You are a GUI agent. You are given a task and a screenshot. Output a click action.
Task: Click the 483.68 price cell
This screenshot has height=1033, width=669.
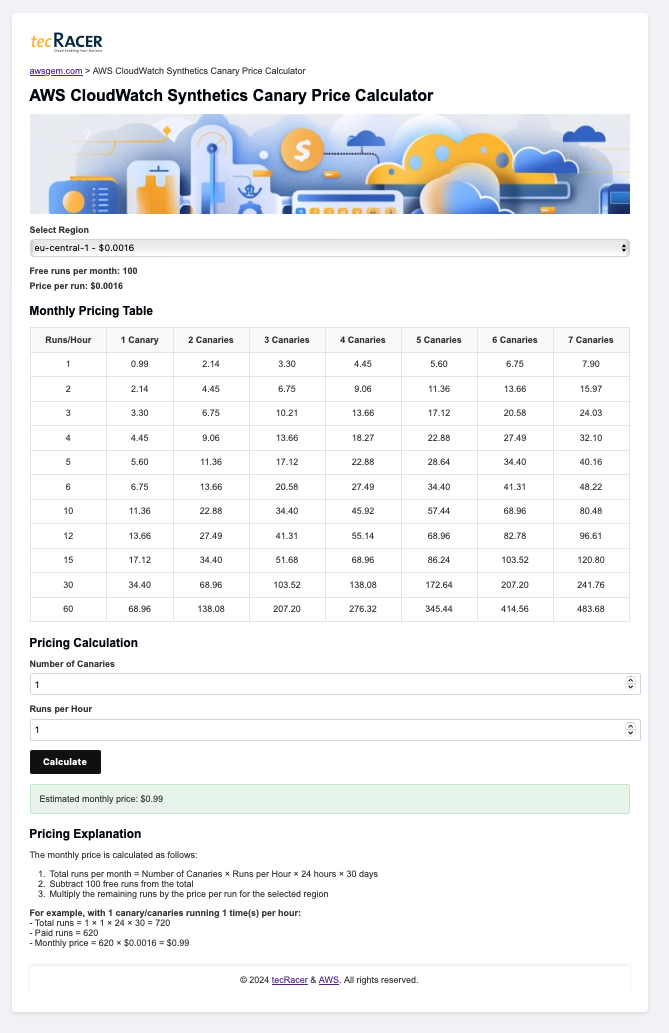pos(591,609)
